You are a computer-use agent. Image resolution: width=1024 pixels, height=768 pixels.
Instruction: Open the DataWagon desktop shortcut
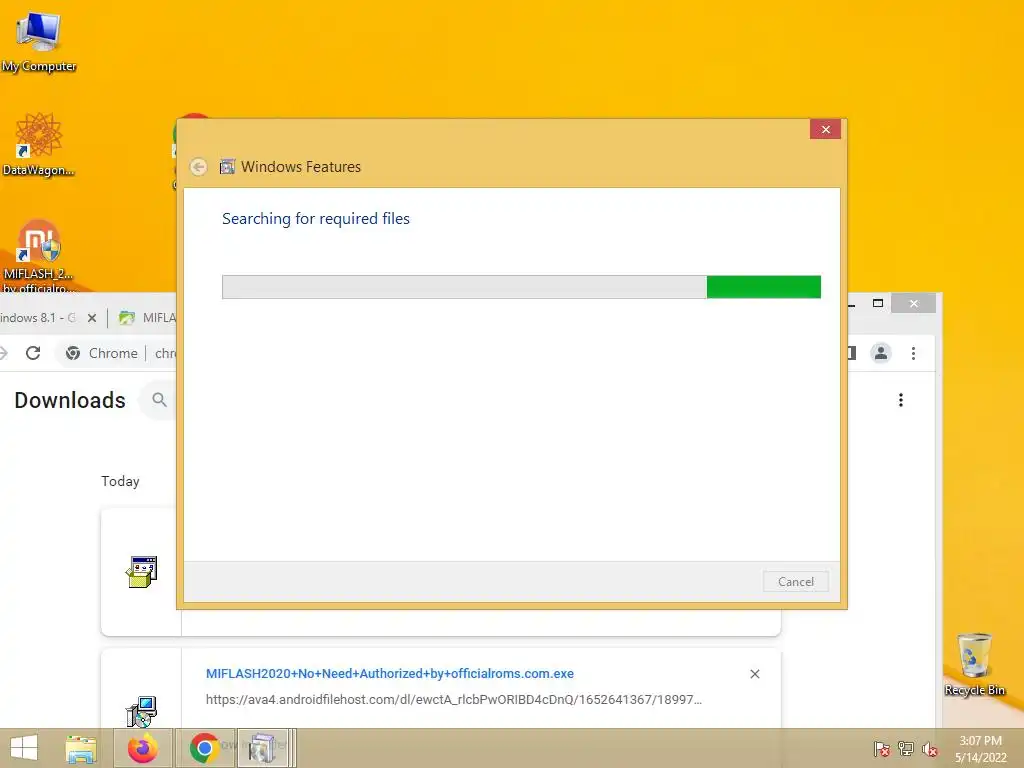tap(38, 144)
